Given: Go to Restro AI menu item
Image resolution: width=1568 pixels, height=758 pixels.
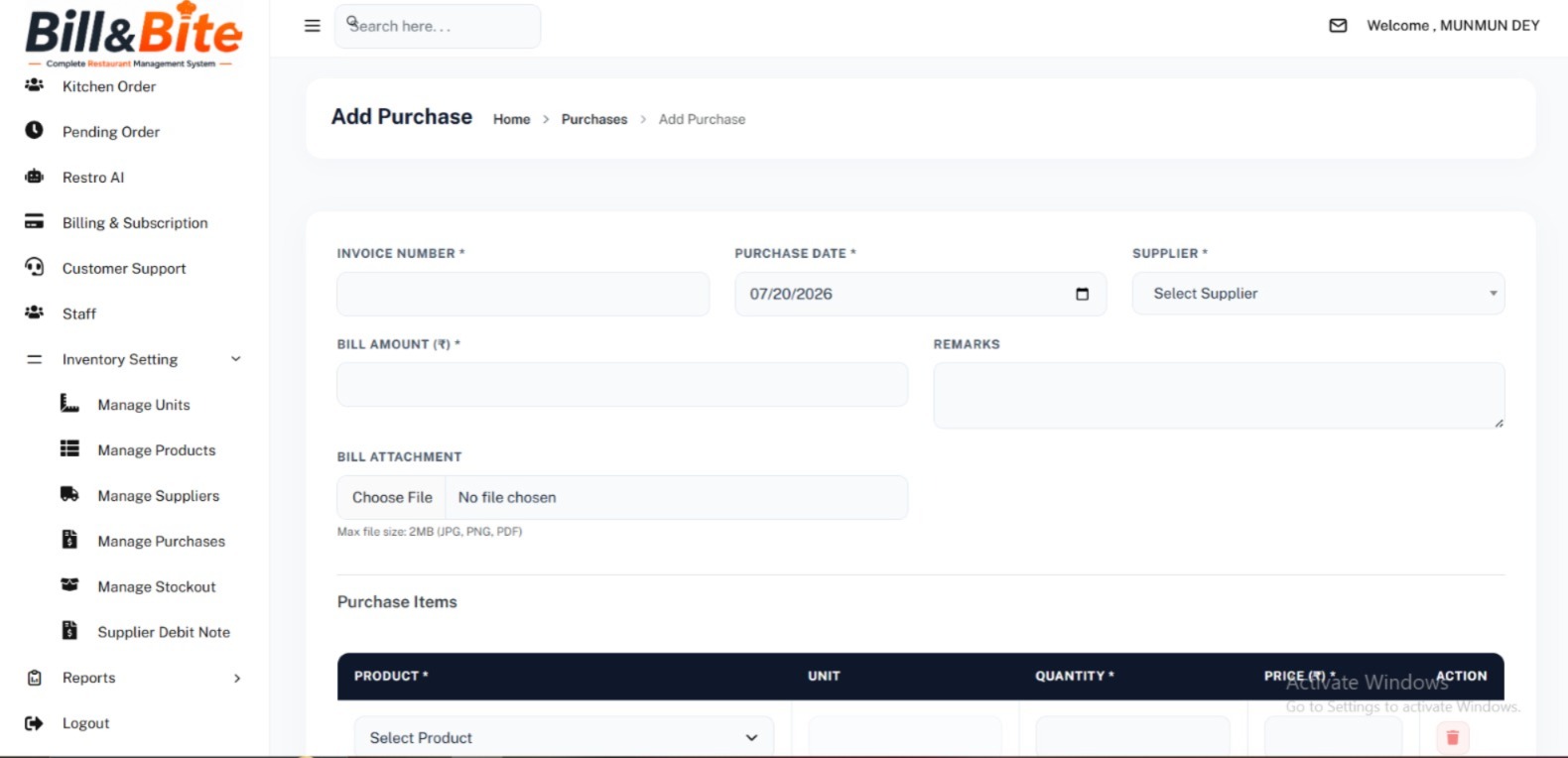Looking at the screenshot, I should coord(93,178).
